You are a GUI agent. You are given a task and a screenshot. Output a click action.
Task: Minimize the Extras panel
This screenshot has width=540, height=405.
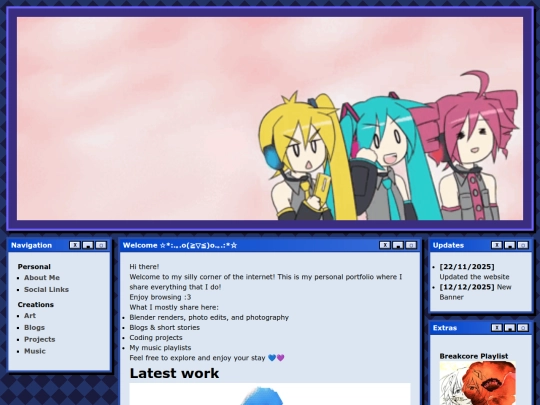pyautogui.click(x=510, y=328)
